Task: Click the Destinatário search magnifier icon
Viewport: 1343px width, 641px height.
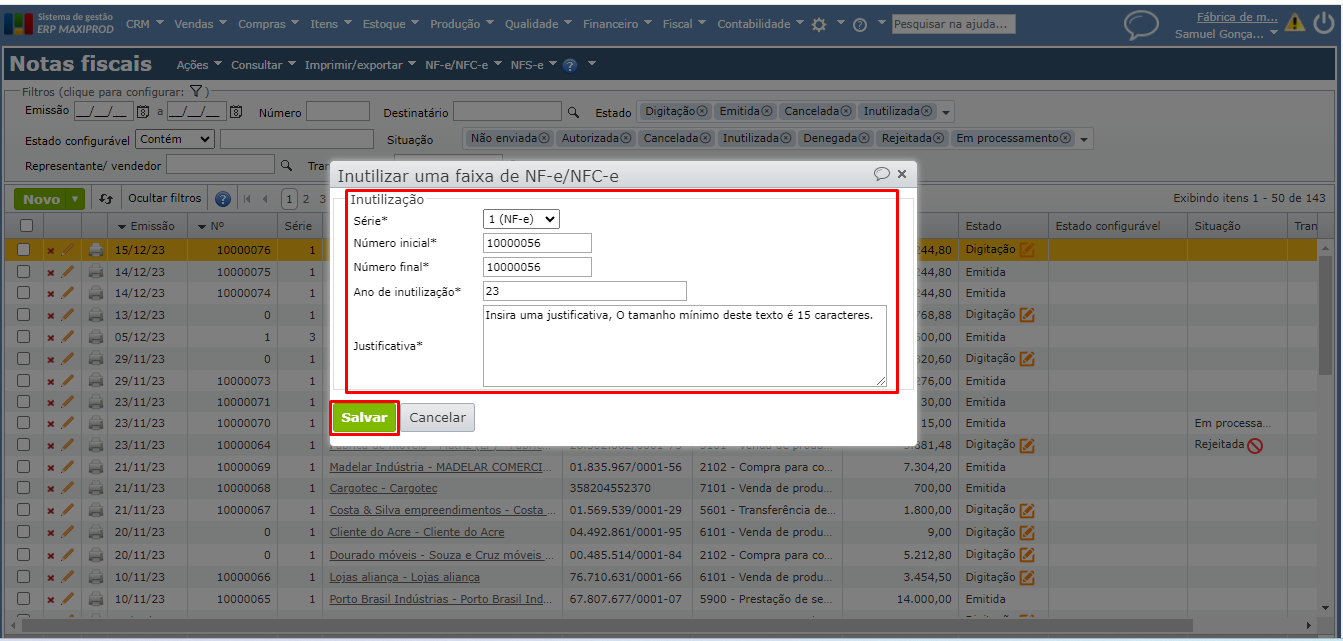Action: click(x=573, y=113)
